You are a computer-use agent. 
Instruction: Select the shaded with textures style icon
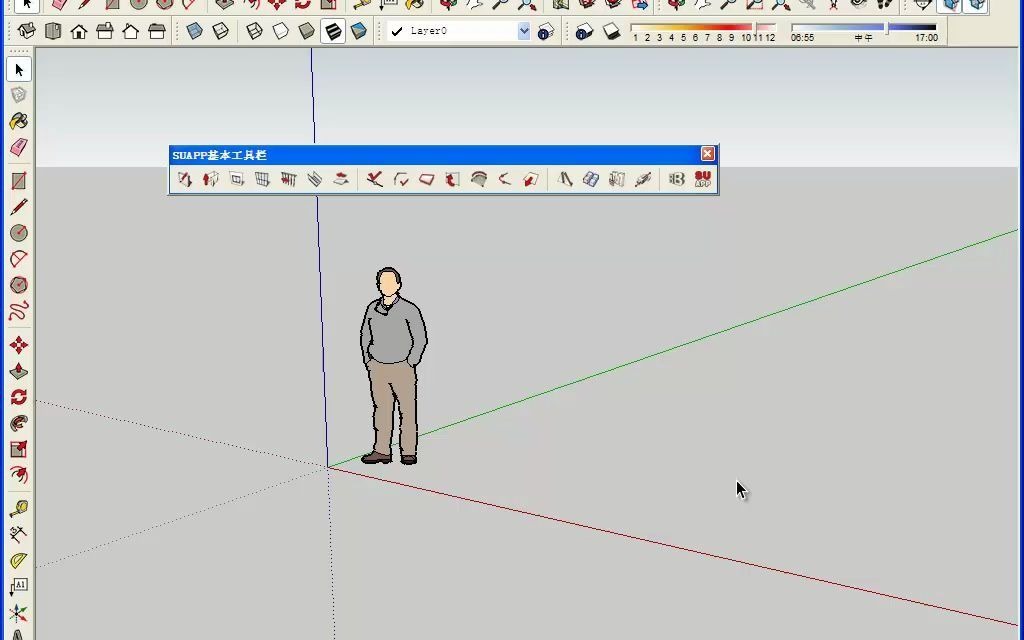pos(333,30)
